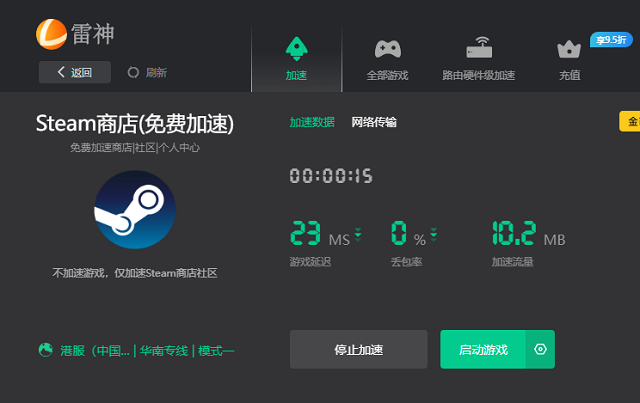Click the 10.2 MB 加速流量 value

[529, 234]
